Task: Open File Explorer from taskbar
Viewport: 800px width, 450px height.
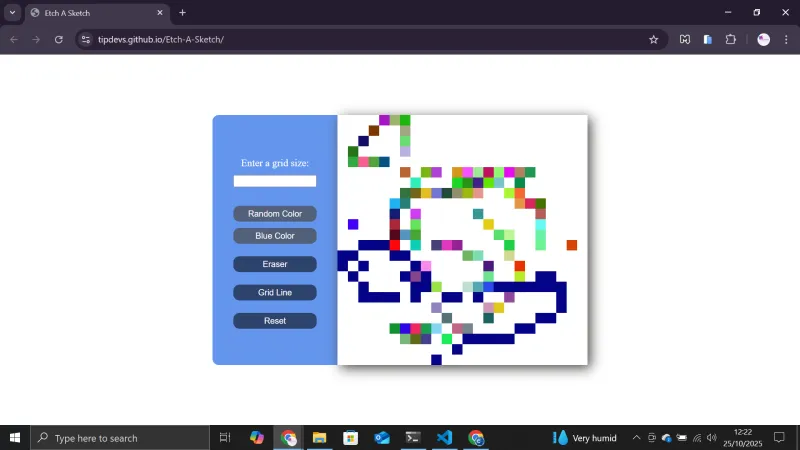Action: [x=319, y=438]
